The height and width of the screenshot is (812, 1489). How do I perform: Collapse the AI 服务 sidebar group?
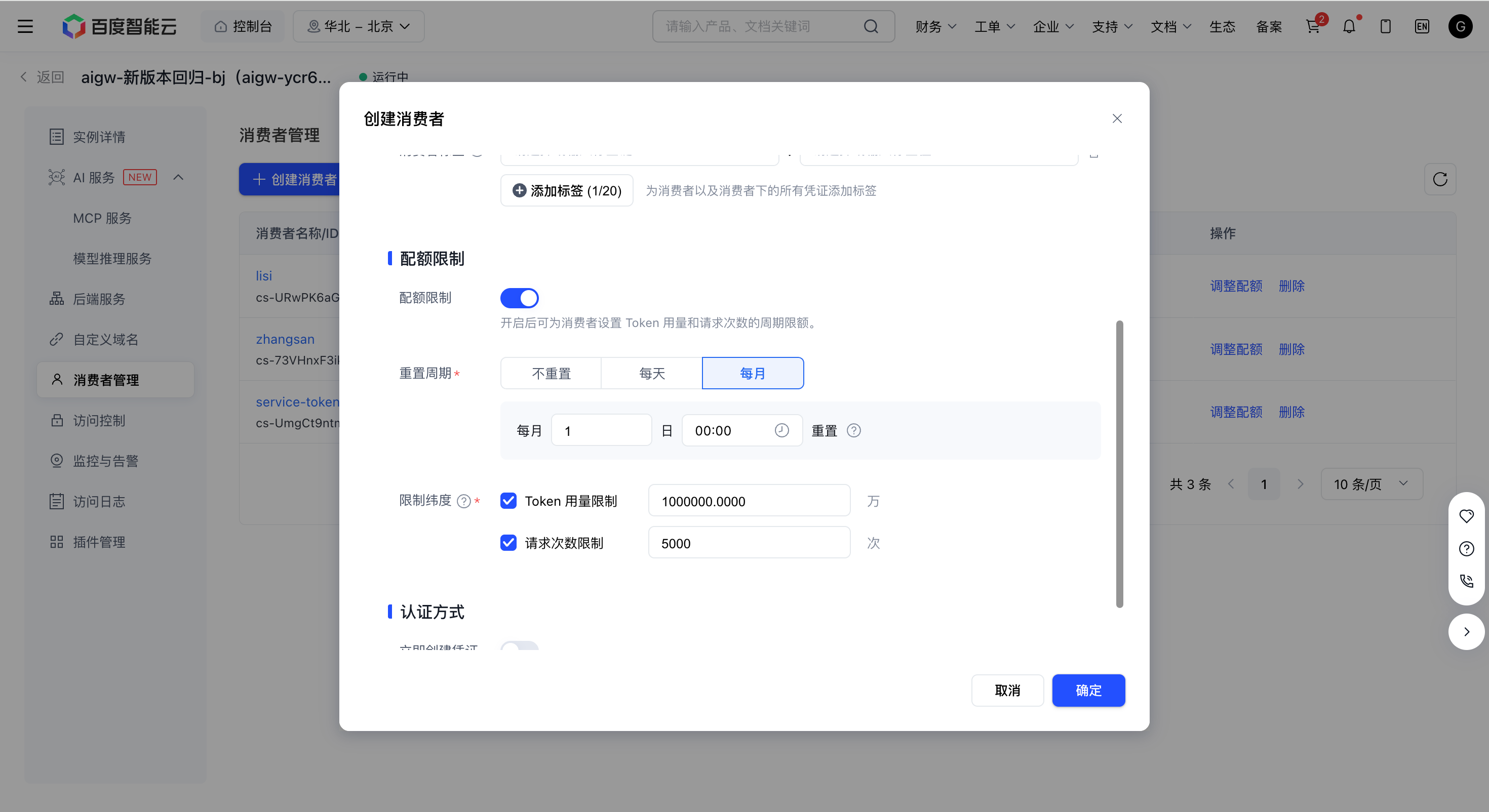click(178, 177)
